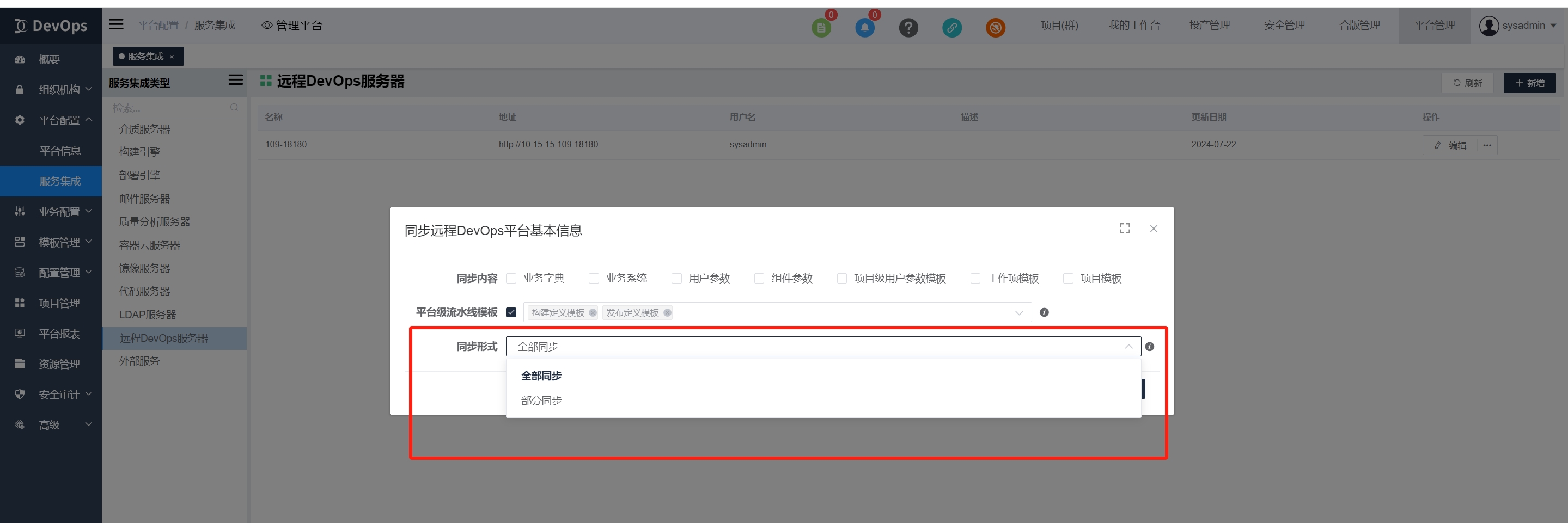This screenshot has height=523, width=1568.
Task: Click the 项目管理 grid icon in sidebar
Action: click(20, 303)
